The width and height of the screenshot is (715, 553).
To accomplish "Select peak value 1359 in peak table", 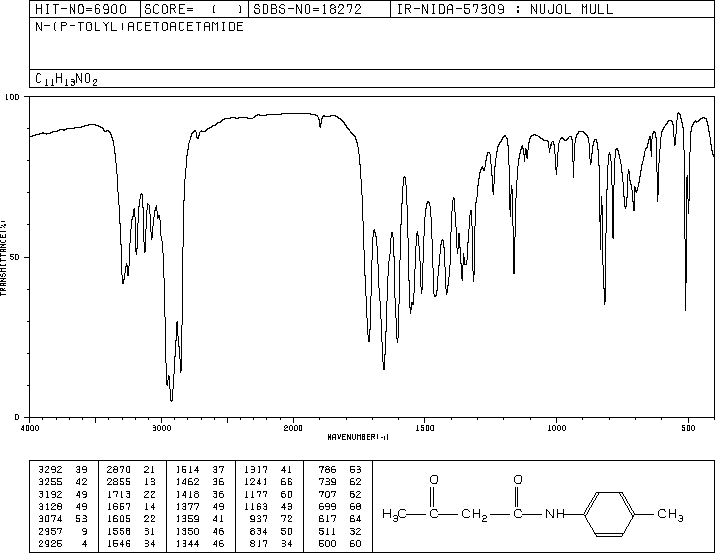I will tap(187, 519).
